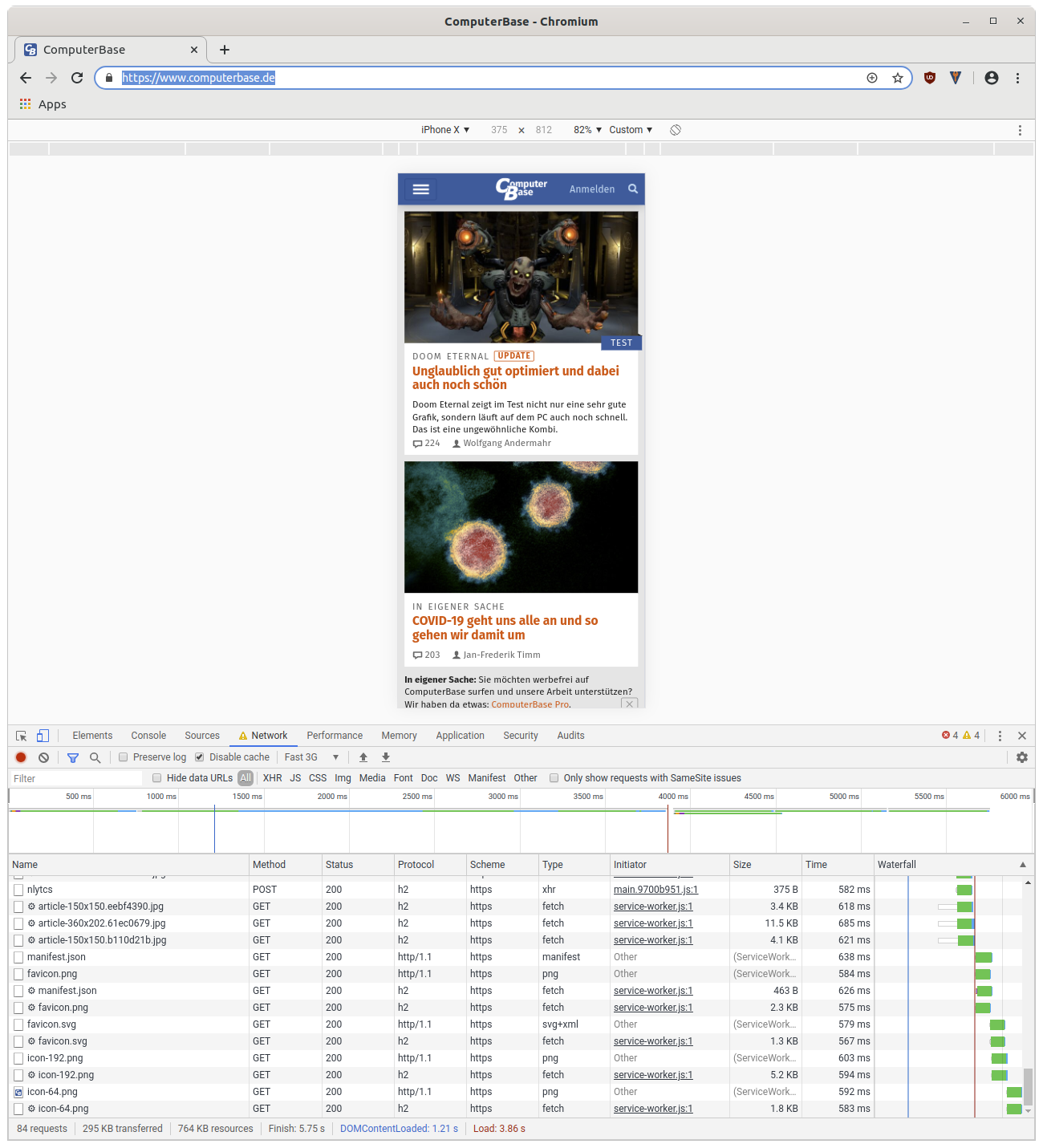Viewport: 1043px width, 1148px height.
Task: Open the ComputerBase hamburger menu
Action: 421,189
